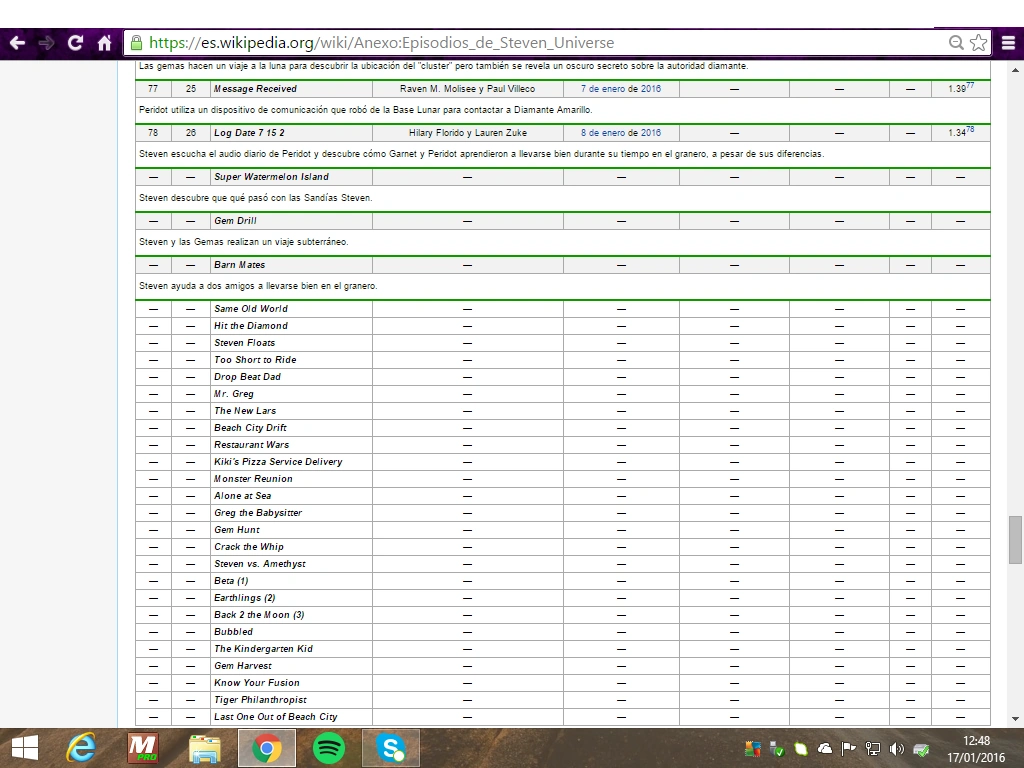
Task: Click the scrollbar down arrow
Action: (1015, 718)
